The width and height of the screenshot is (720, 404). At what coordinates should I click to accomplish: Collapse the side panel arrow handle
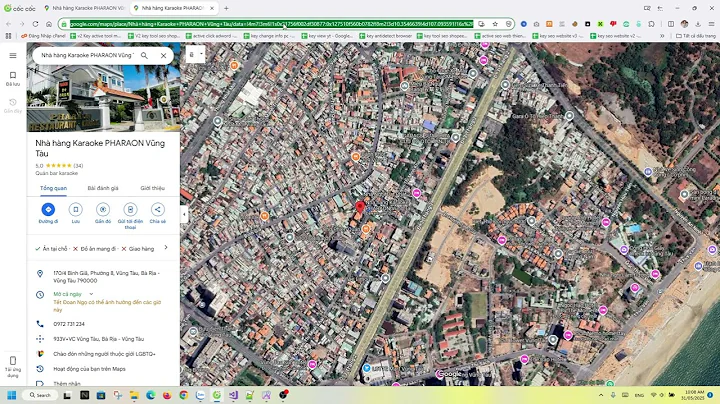(x=184, y=214)
